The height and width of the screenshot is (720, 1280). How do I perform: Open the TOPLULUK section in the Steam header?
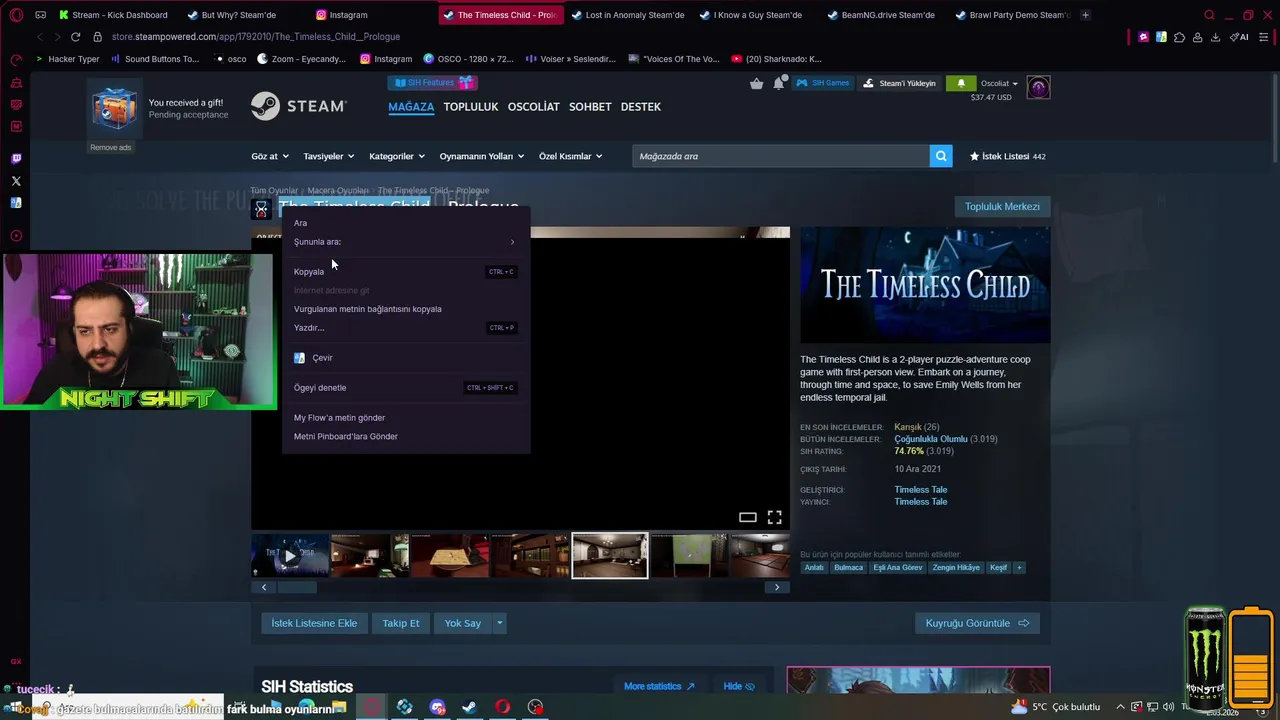pyautogui.click(x=470, y=107)
